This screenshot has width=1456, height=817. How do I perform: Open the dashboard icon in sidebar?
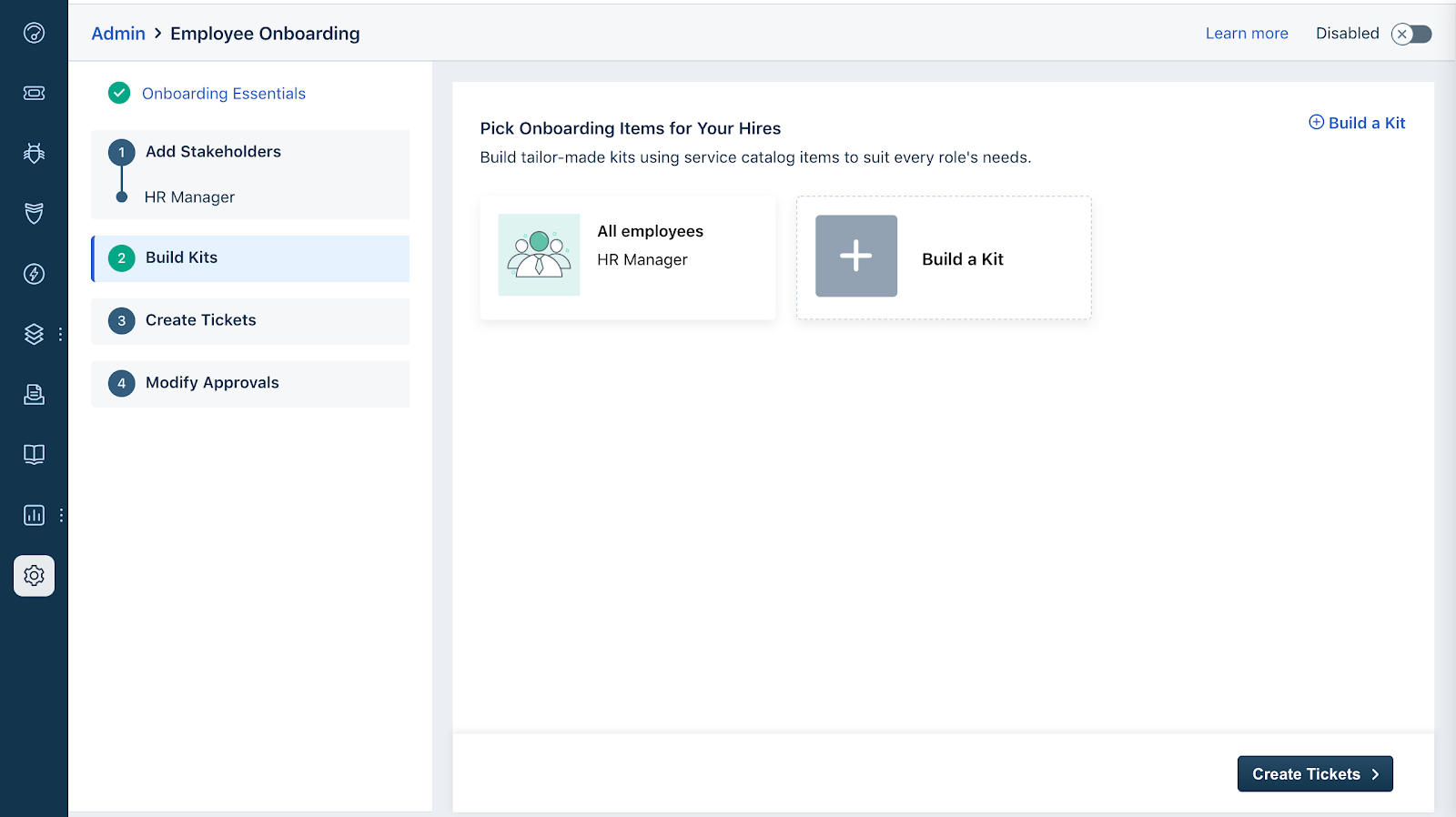click(x=34, y=34)
